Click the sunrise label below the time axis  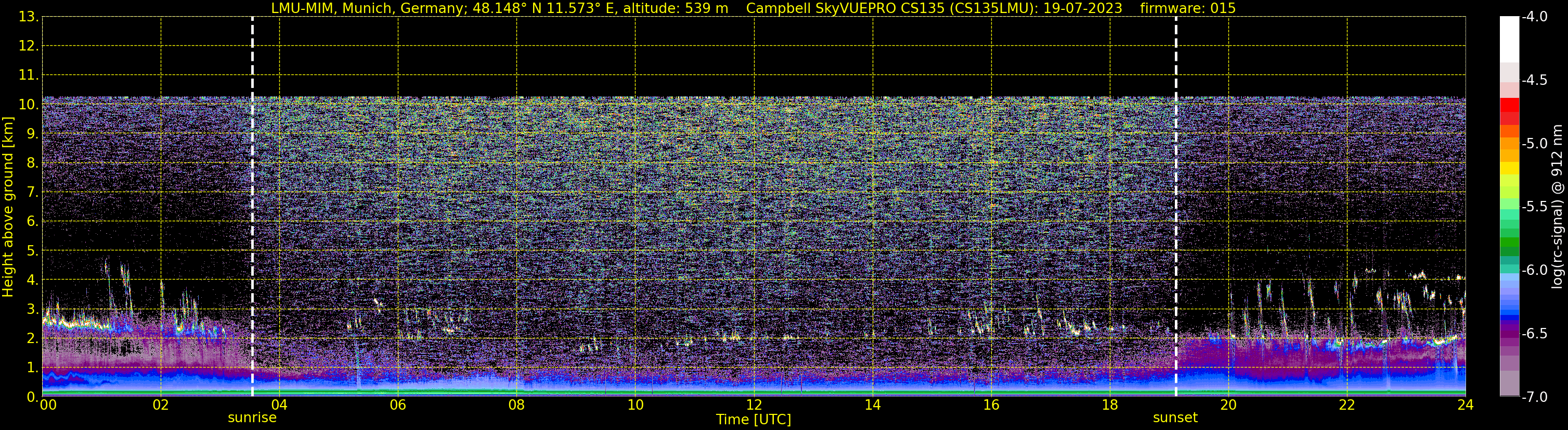[x=252, y=418]
